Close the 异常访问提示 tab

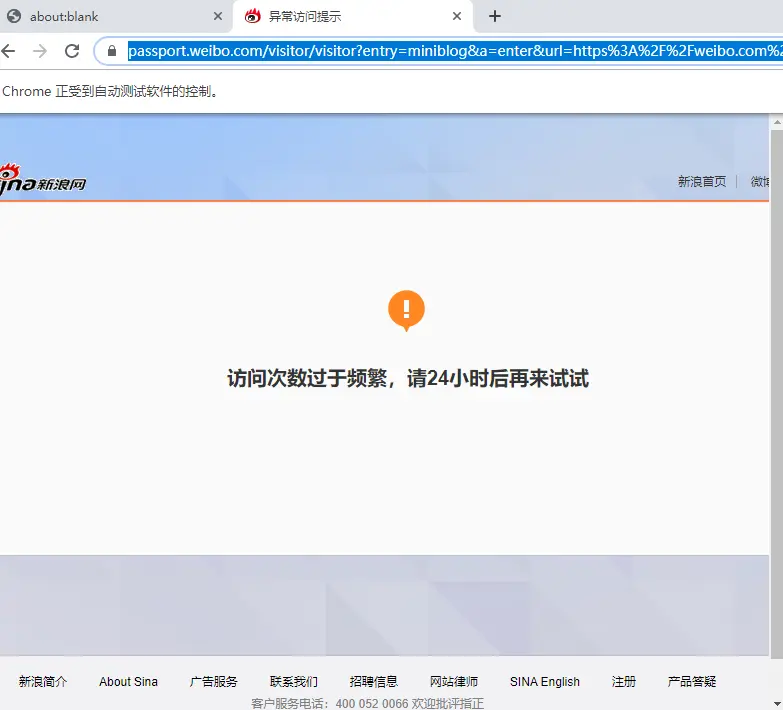[x=456, y=16]
